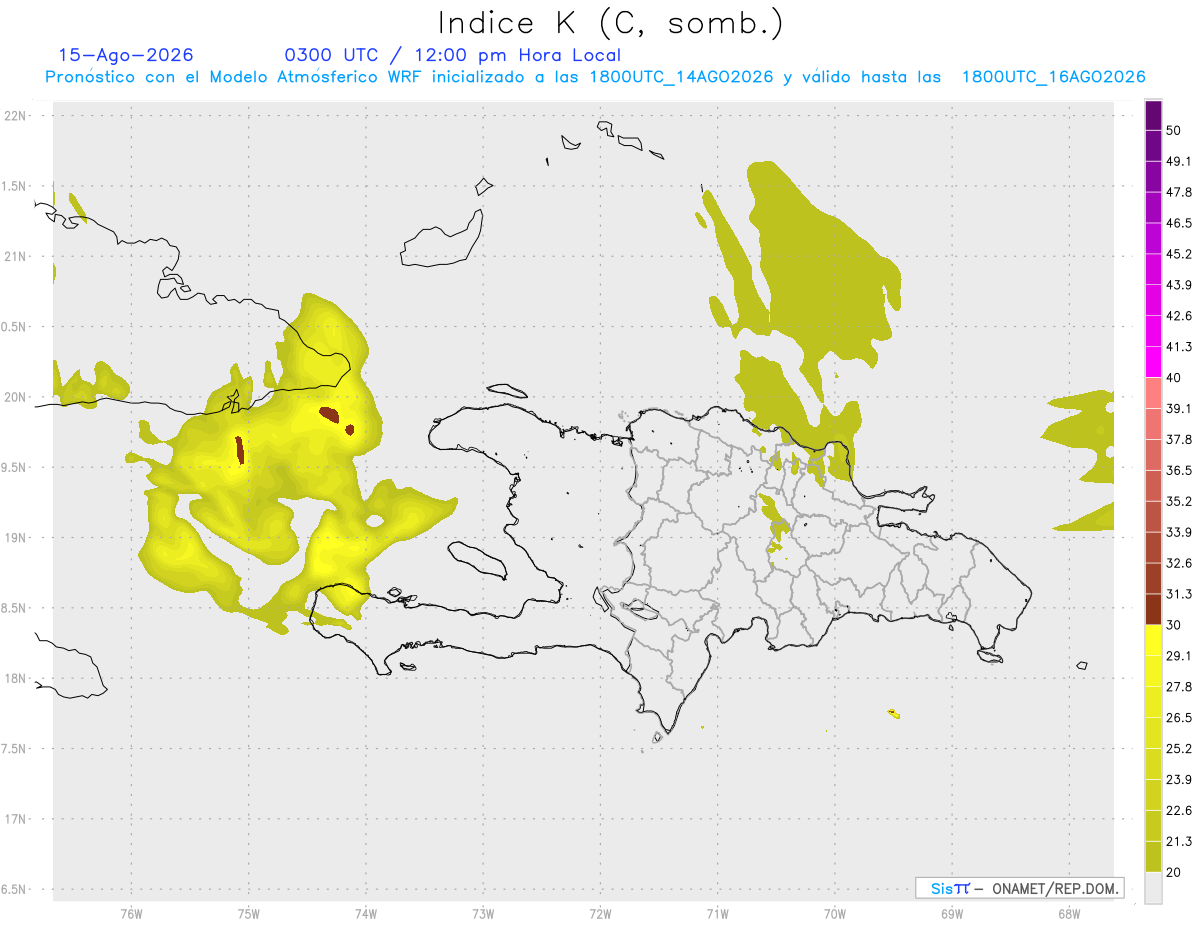This screenshot has height=927, width=1200.
Task: Click the salmon pink colorbar segment between 40 and 39.1
Action: [1153, 393]
